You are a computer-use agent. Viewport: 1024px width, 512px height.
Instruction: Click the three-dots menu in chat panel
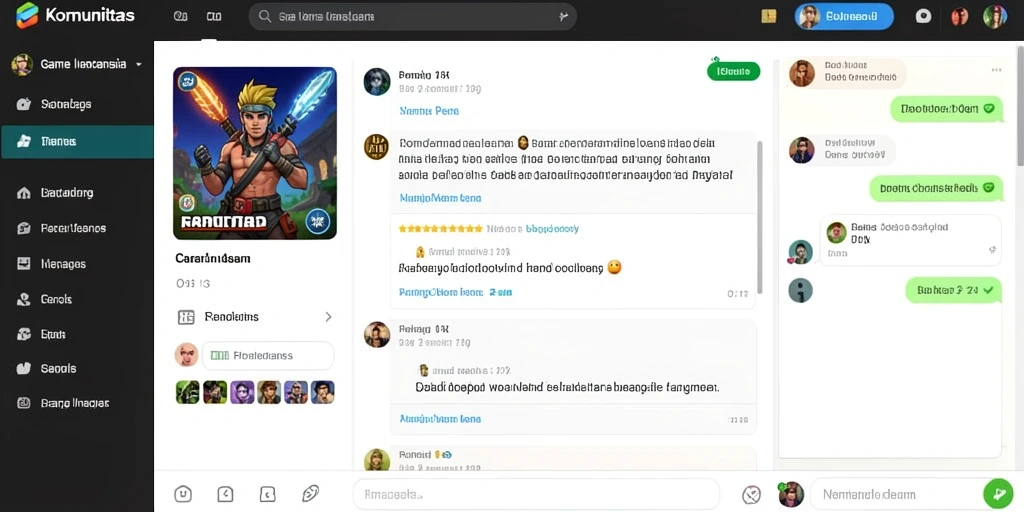[996, 70]
